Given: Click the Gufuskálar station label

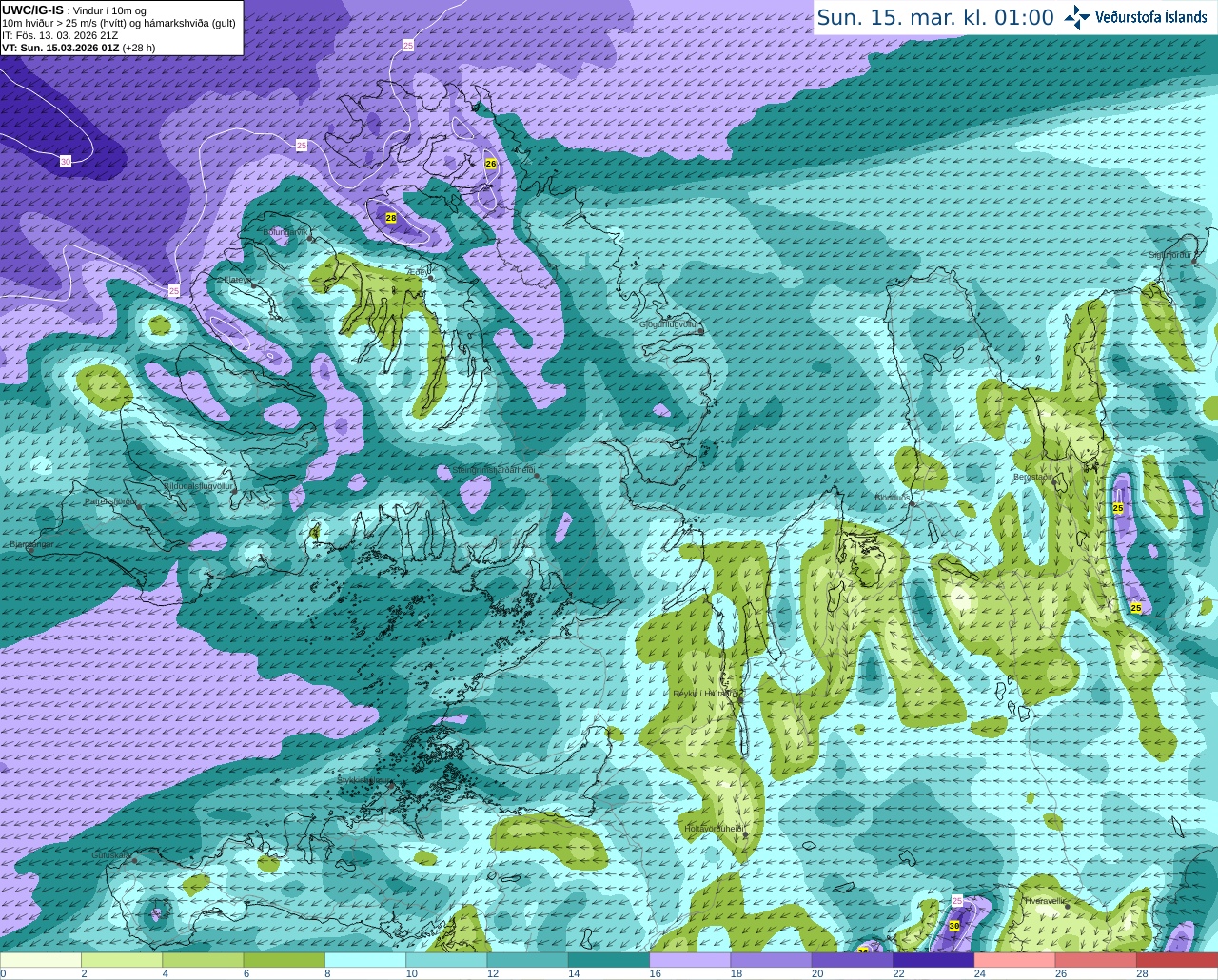Looking at the screenshot, I should coord(110,855).
